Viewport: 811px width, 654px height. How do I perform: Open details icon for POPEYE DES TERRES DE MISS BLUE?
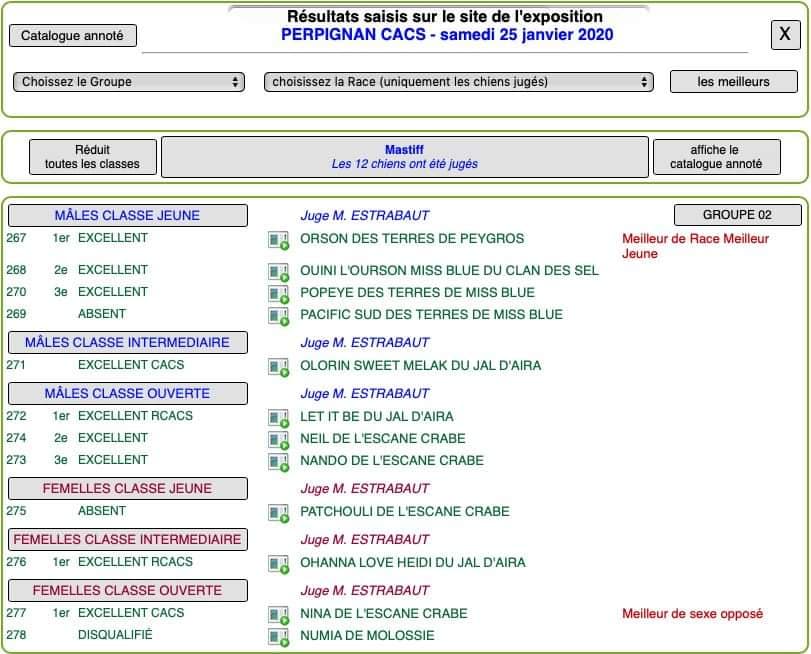278,293
